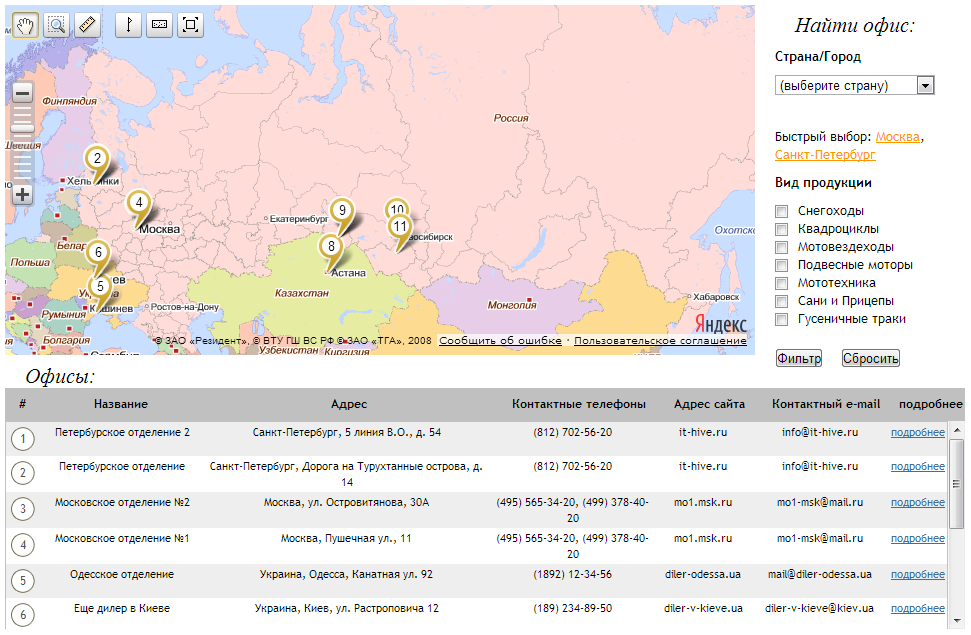Check the Квадроциклы product filter
This screenshot has width=971, height=635.
(x=782, y=229)
